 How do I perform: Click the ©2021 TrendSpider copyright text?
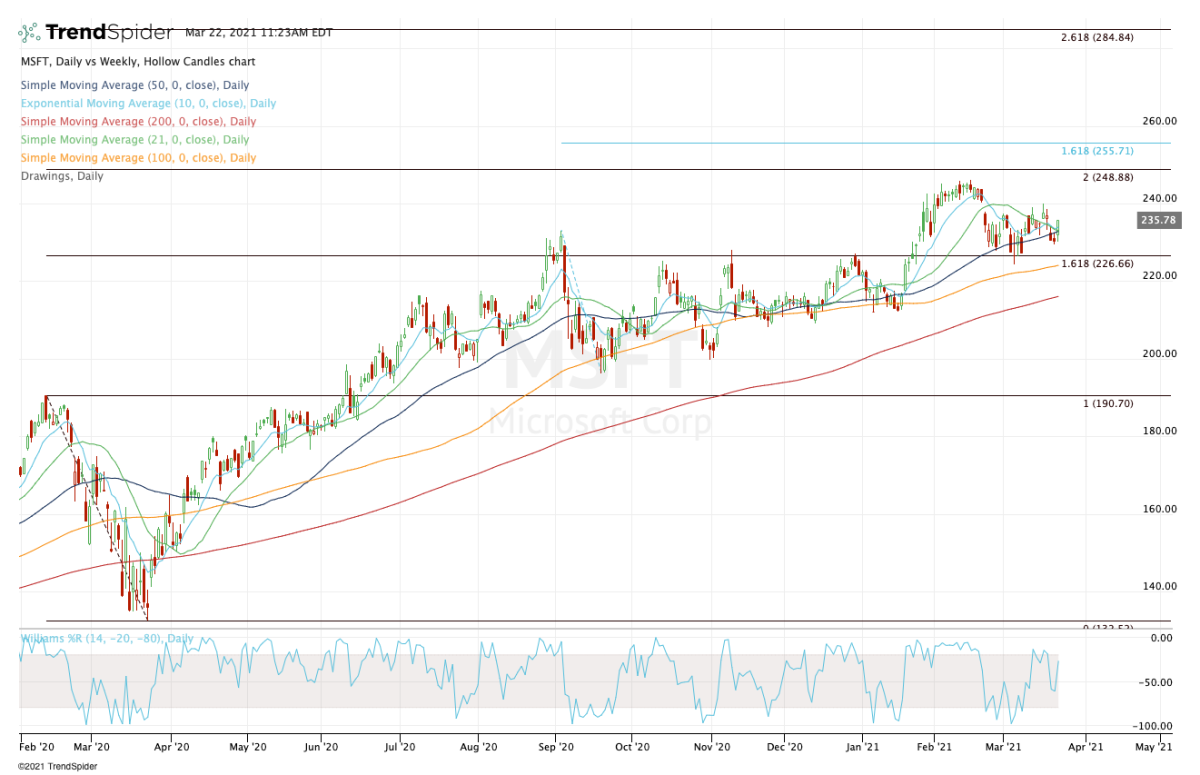click(x=50, y=766)
